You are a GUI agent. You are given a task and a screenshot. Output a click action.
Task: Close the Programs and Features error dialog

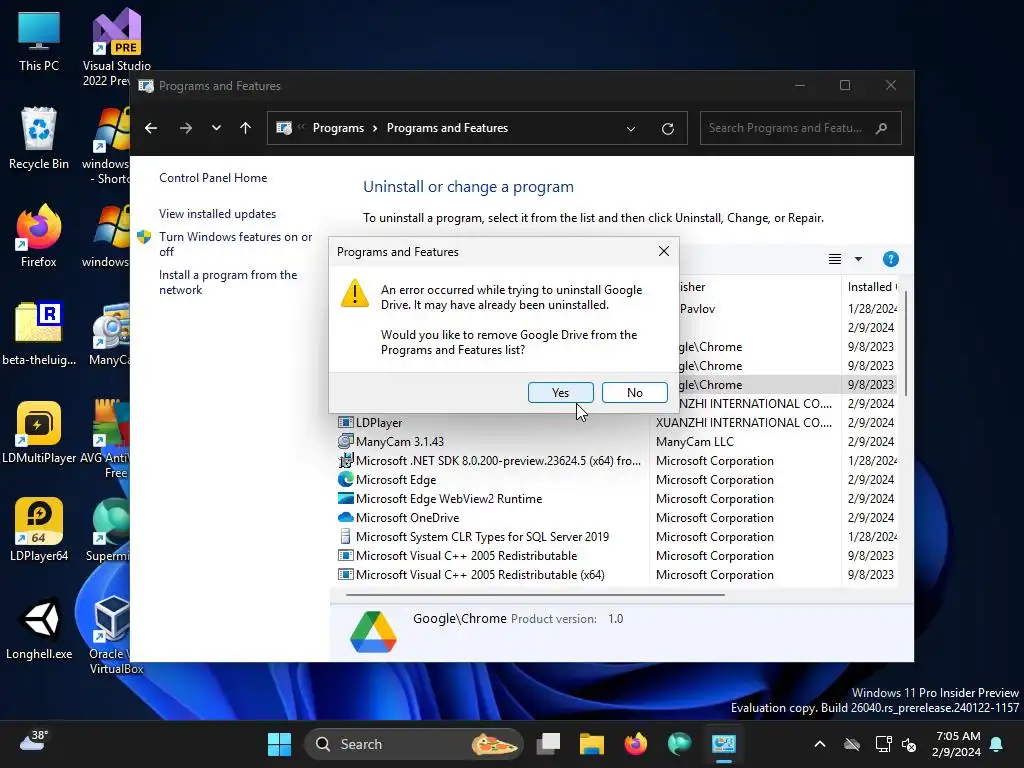[x=664, y=251]
